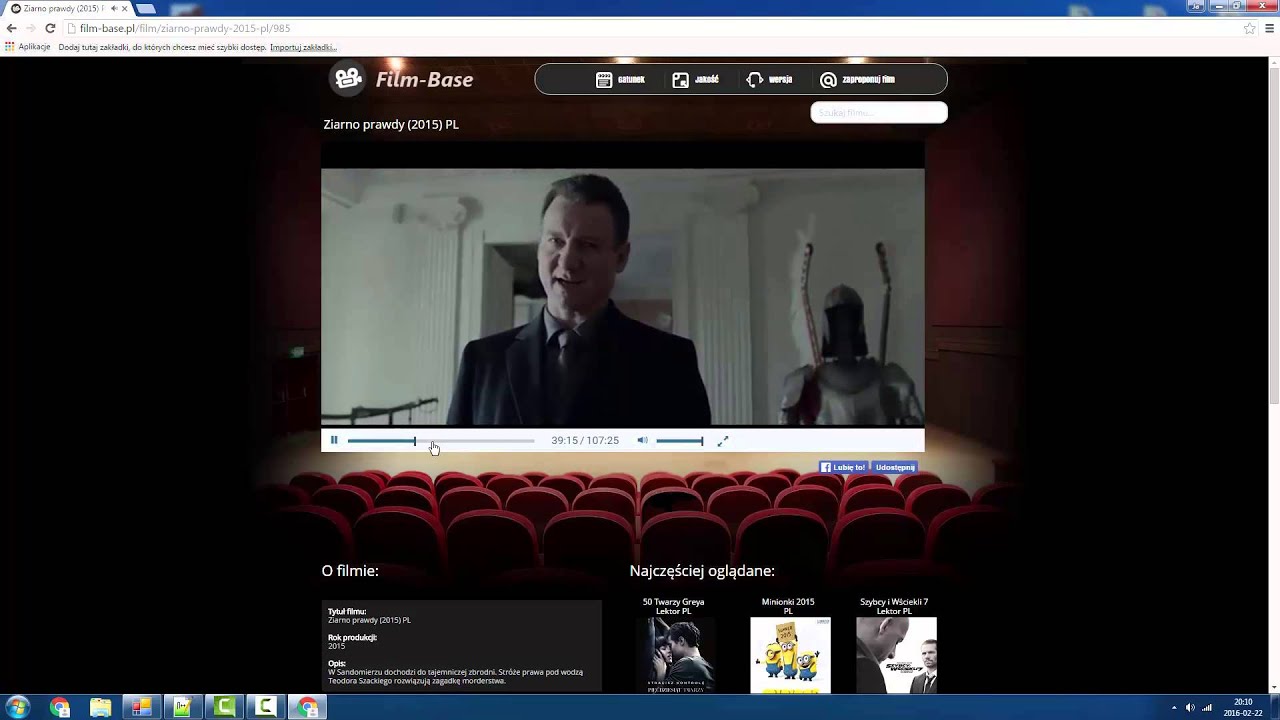Click the '50 Twarzy Greya Lektor PL' title
1280x720 pixels.
[x=673, y=606]
